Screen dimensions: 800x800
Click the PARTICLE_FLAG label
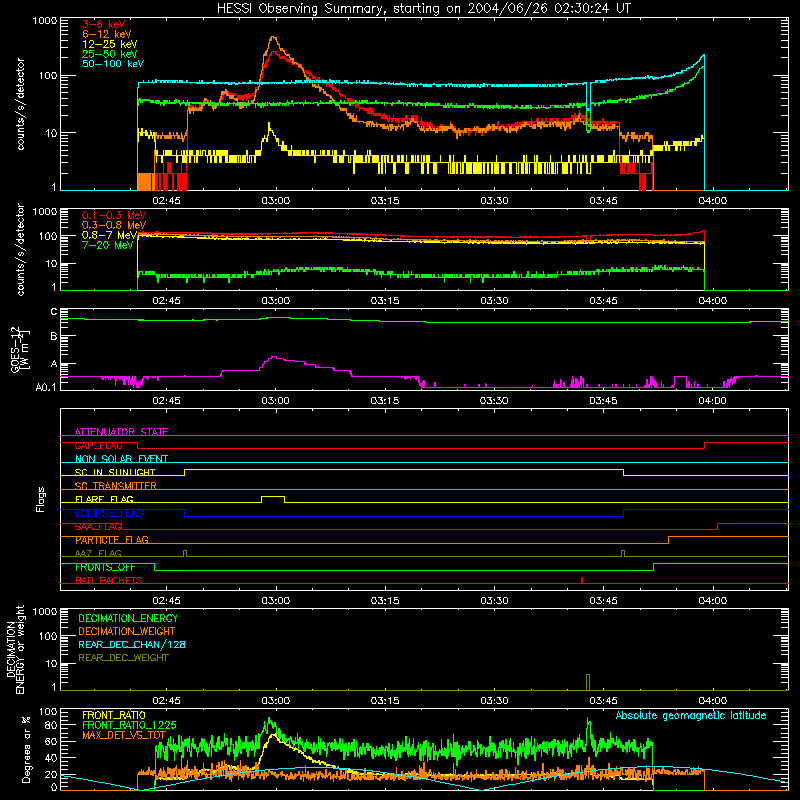click(112, 540)
